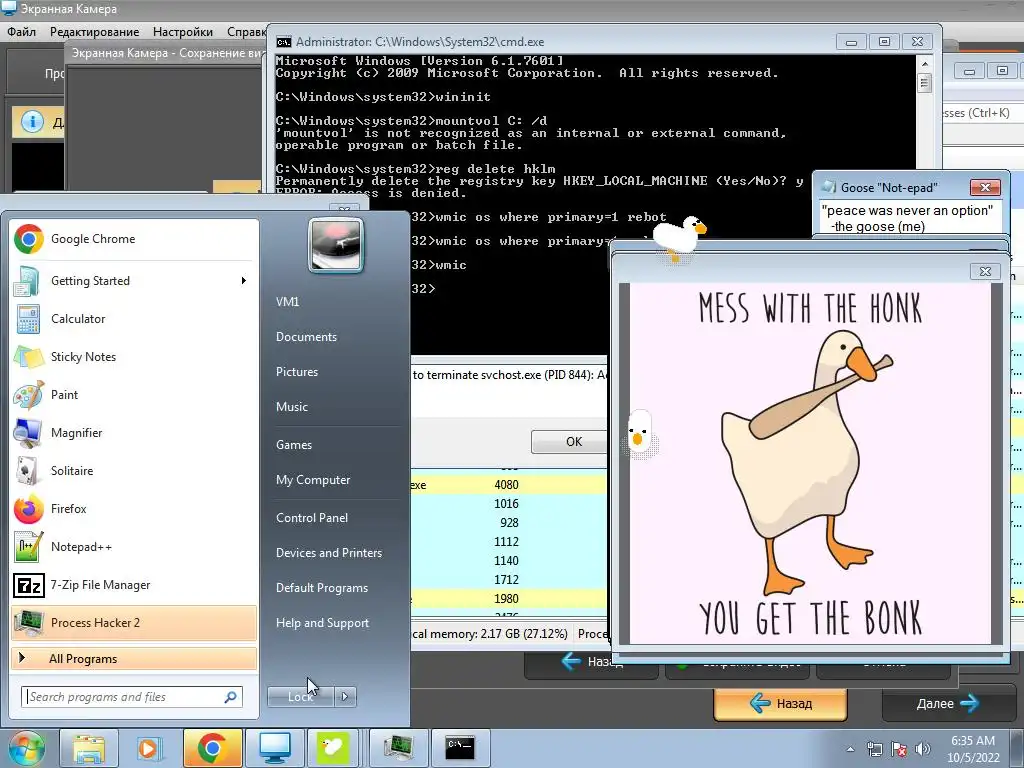Switch to Chrome in taskbar

(x=212, y=748)
